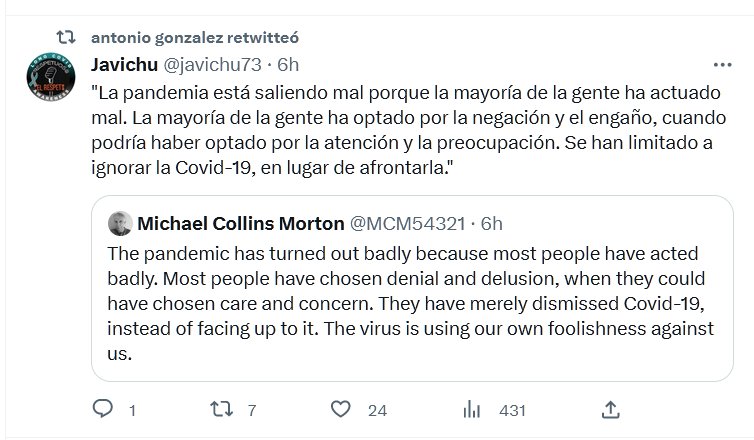
Task: Click the 431 views count
Action: [513, 409]
